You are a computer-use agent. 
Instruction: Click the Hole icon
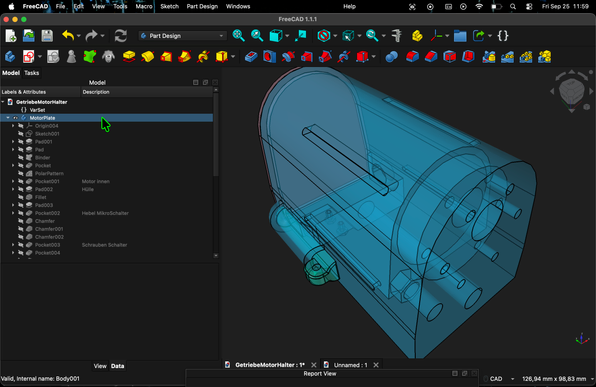point(269,57)
